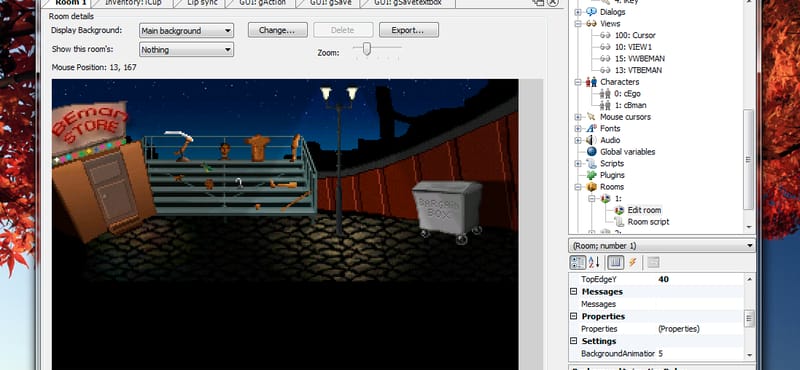Click the Dialogs speech bubble icon
The image size is (800, 370).
point(591,12)
